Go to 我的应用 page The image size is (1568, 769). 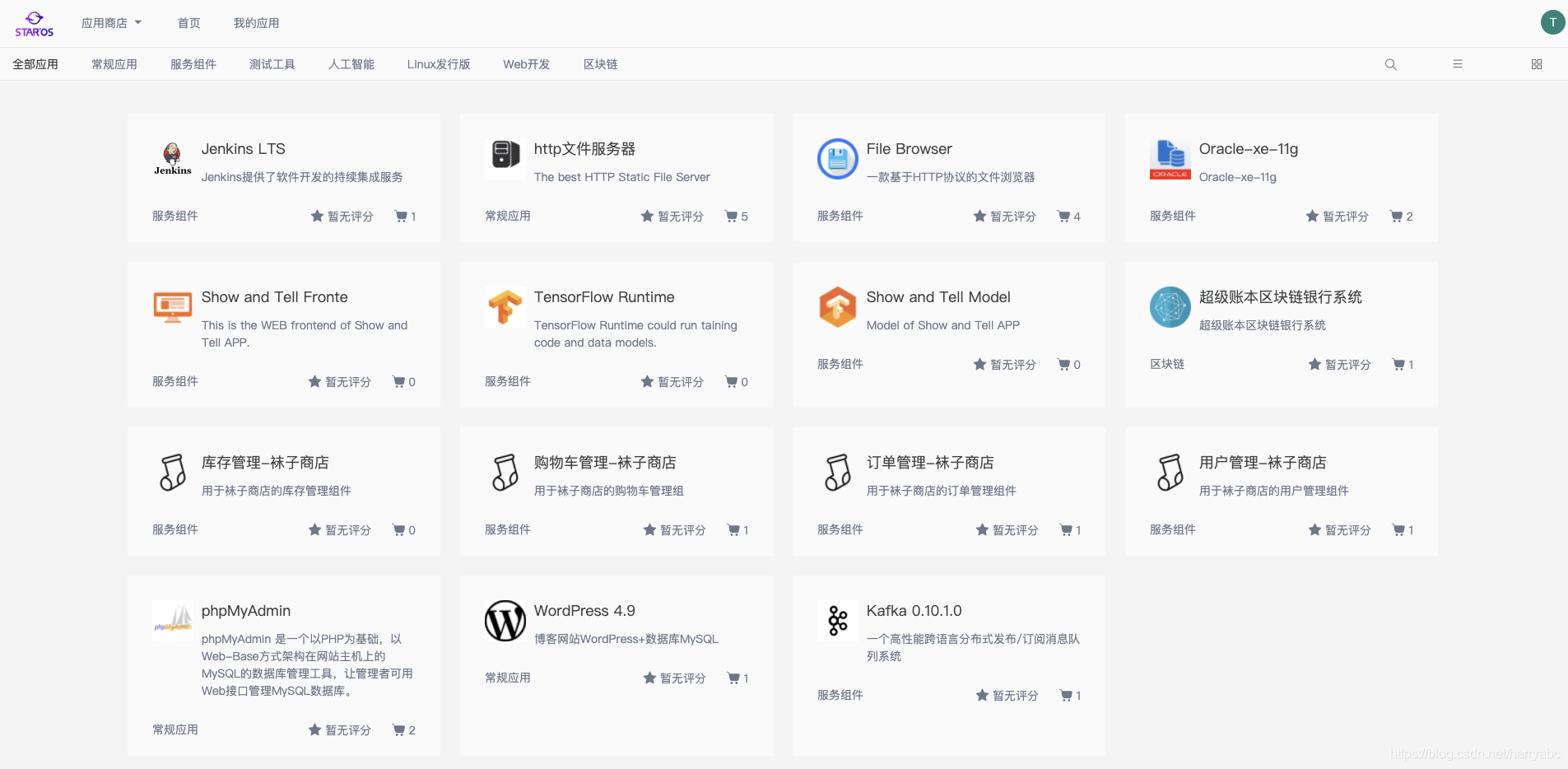256,22
